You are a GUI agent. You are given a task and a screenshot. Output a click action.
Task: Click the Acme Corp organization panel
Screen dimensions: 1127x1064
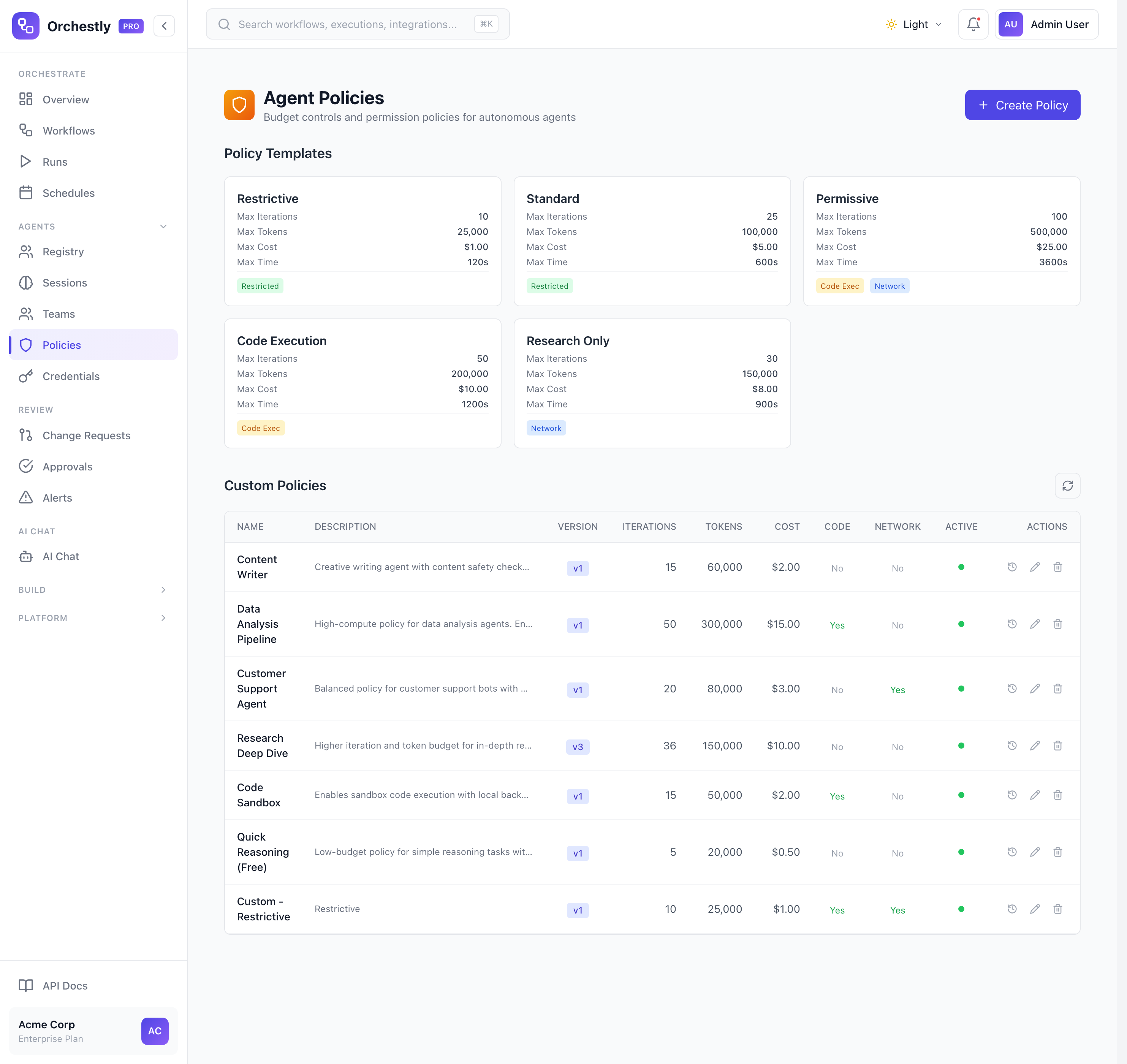point(93,1031)
